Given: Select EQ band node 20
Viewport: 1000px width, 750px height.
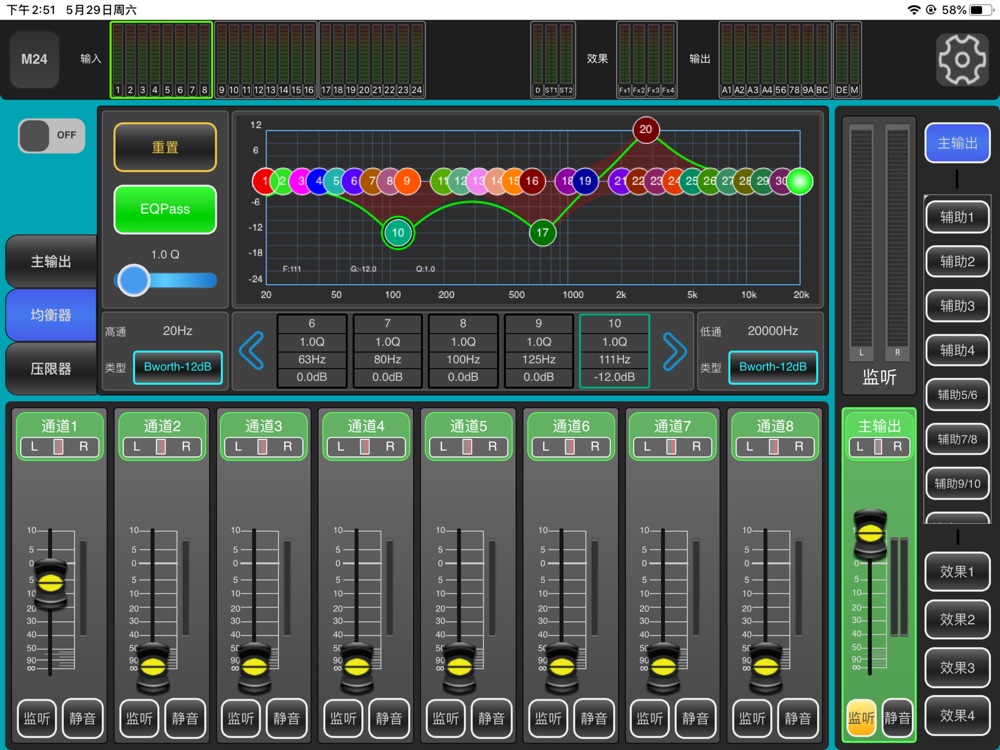Looking at the screenshot, I should pyautogui.click(x=645, y=129).
